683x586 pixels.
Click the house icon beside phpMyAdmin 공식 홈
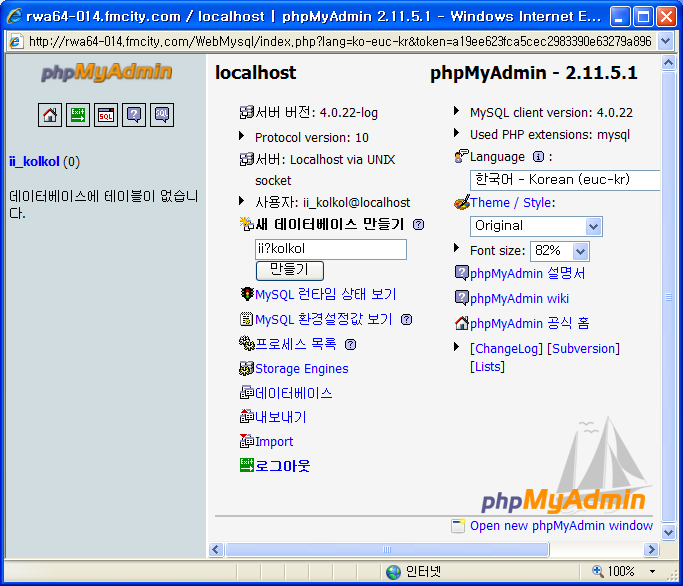[462, 323]
